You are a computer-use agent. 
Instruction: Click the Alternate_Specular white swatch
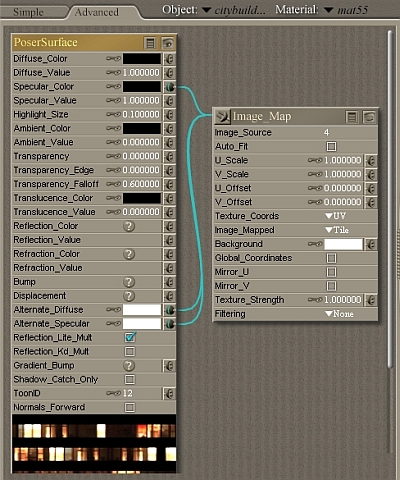[142, 324]
